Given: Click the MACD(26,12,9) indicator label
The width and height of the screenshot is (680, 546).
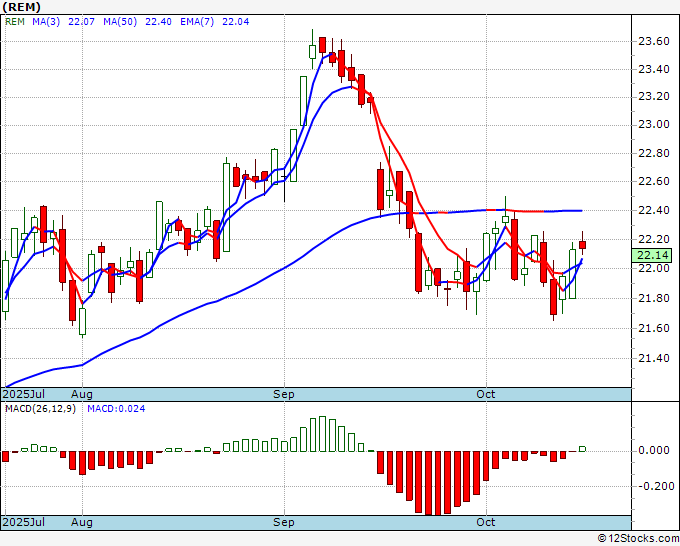Looking at the screenshot, I should [x=40, y=409].
